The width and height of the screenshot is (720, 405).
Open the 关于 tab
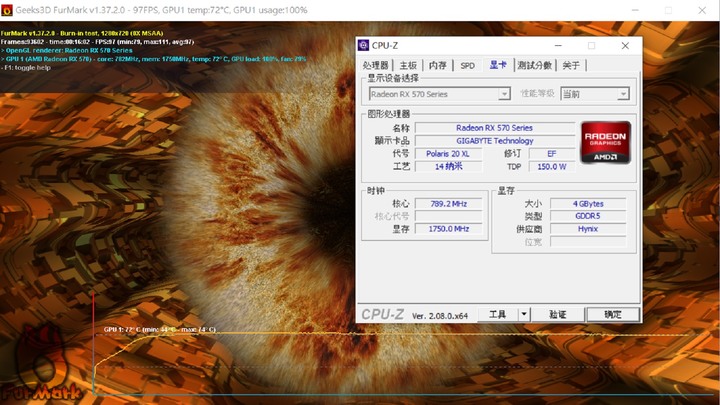point(571,65)
